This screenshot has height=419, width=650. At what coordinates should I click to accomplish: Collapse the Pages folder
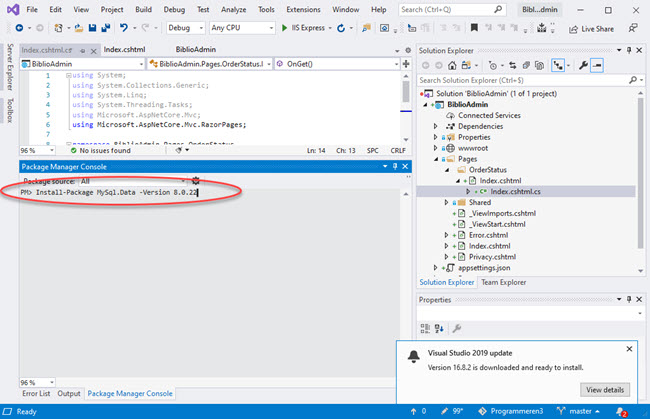[x=436, y=159]
